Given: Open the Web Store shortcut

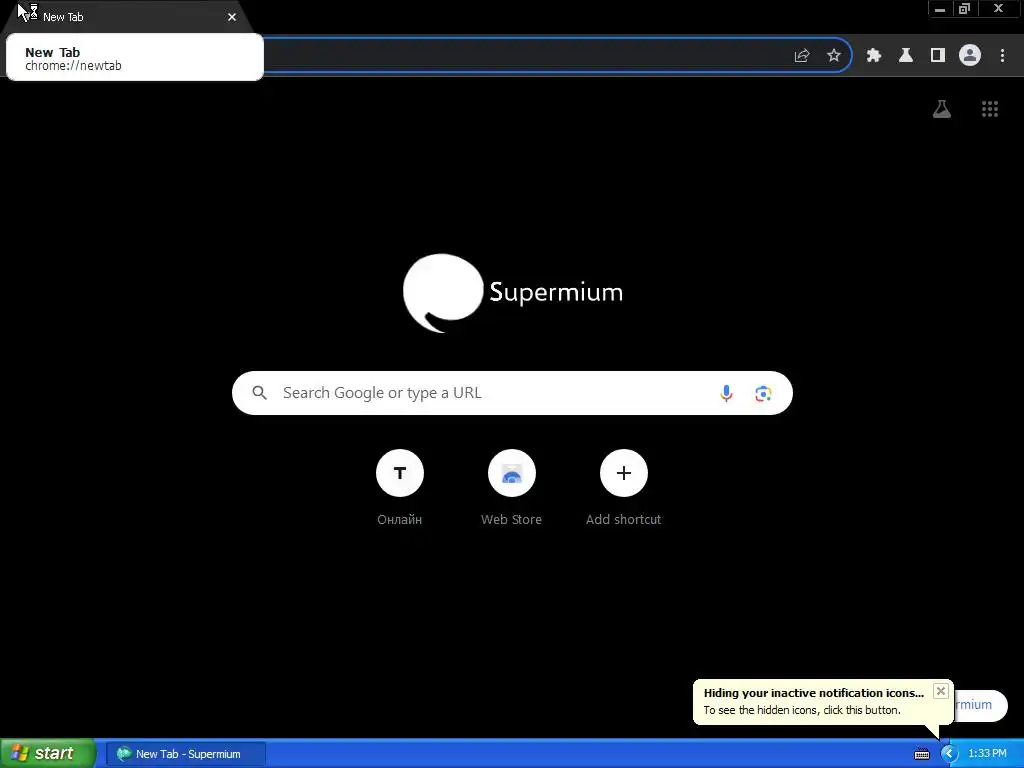Looking at the screenshot, I should 511,488.
